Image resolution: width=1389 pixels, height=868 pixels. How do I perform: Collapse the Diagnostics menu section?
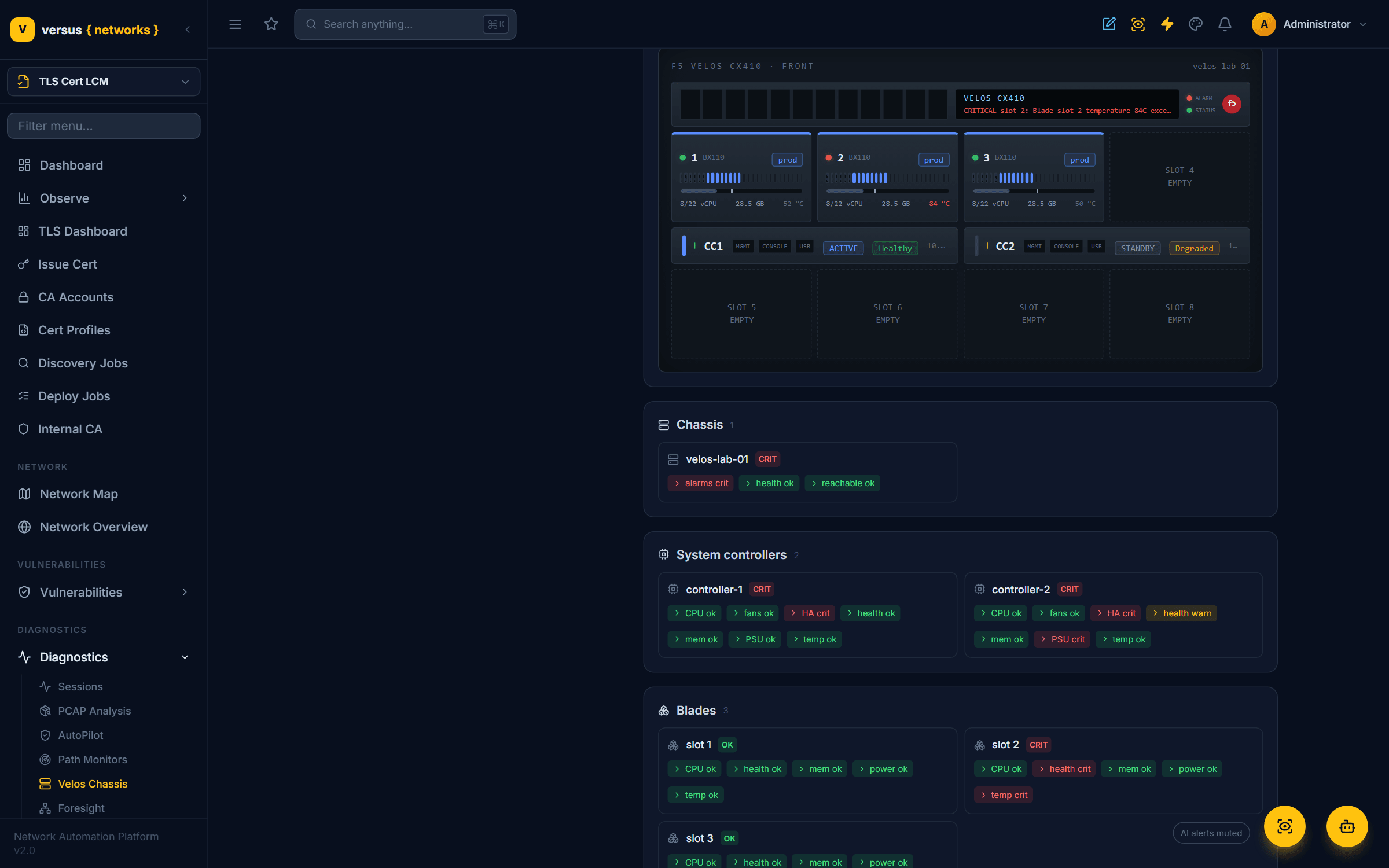pos(104,657)
